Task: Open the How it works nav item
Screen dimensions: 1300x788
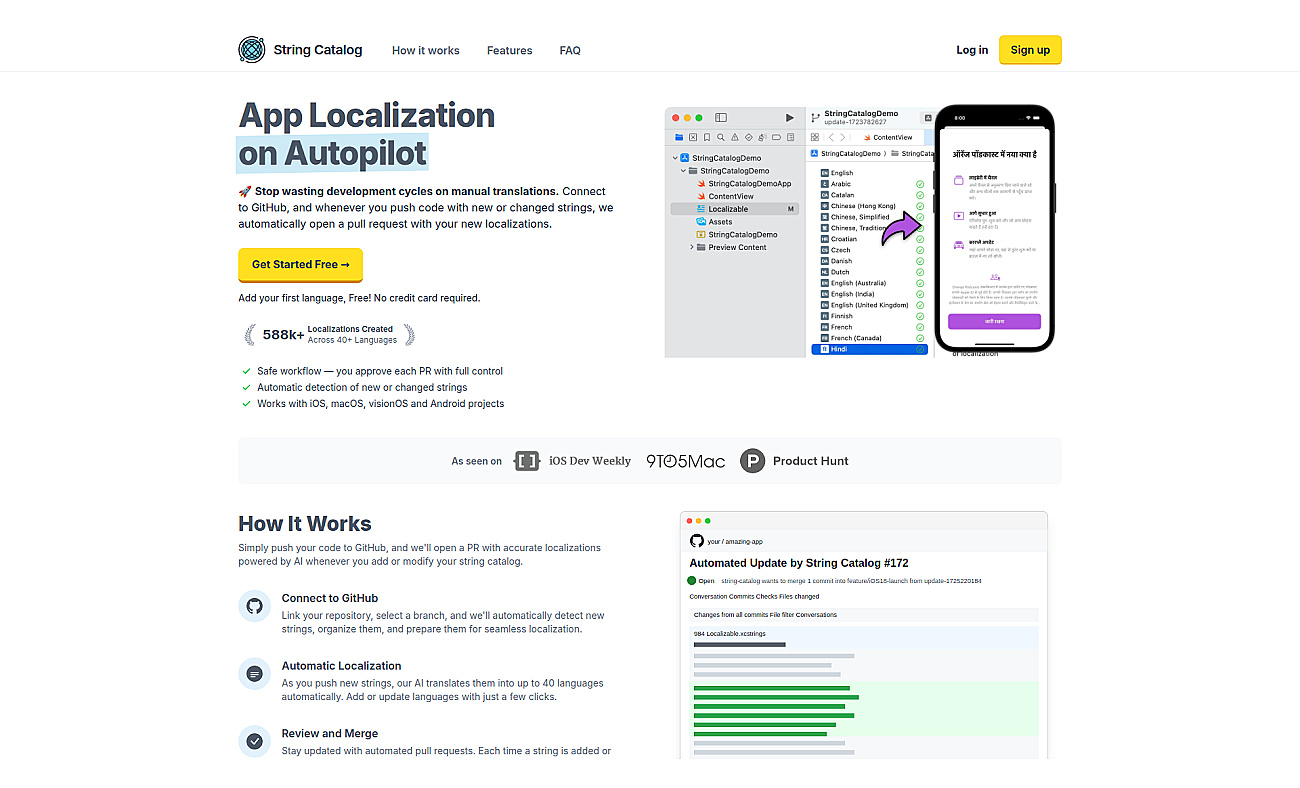Action: [x=426, y=50]
